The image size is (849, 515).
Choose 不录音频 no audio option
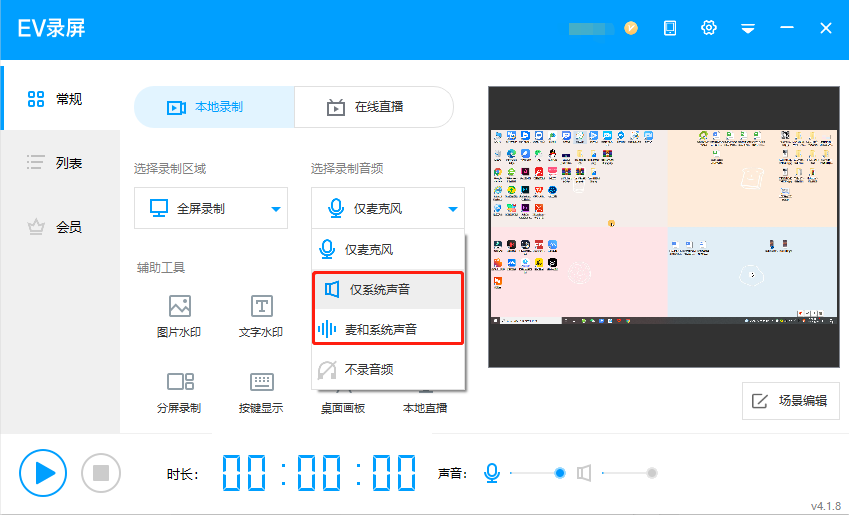tap(388, 369)
